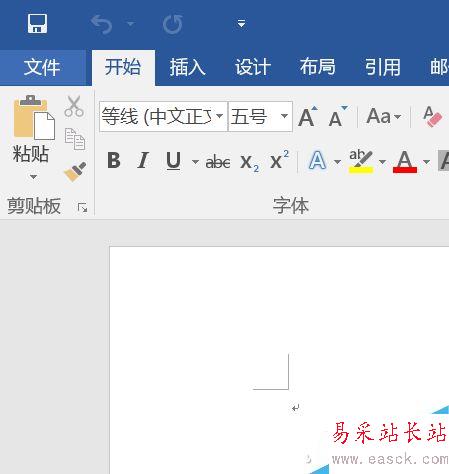Open the 剪贴板 dialog launcher
This screenshot has height=474, width=449.
(82, 208)
